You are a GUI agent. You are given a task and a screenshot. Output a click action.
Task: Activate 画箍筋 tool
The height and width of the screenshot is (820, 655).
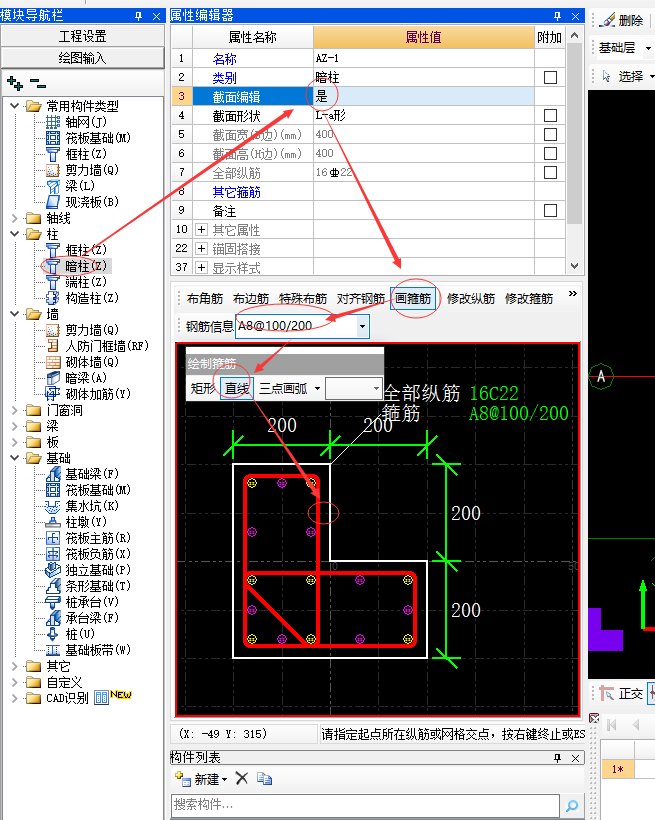click(413, 299)
